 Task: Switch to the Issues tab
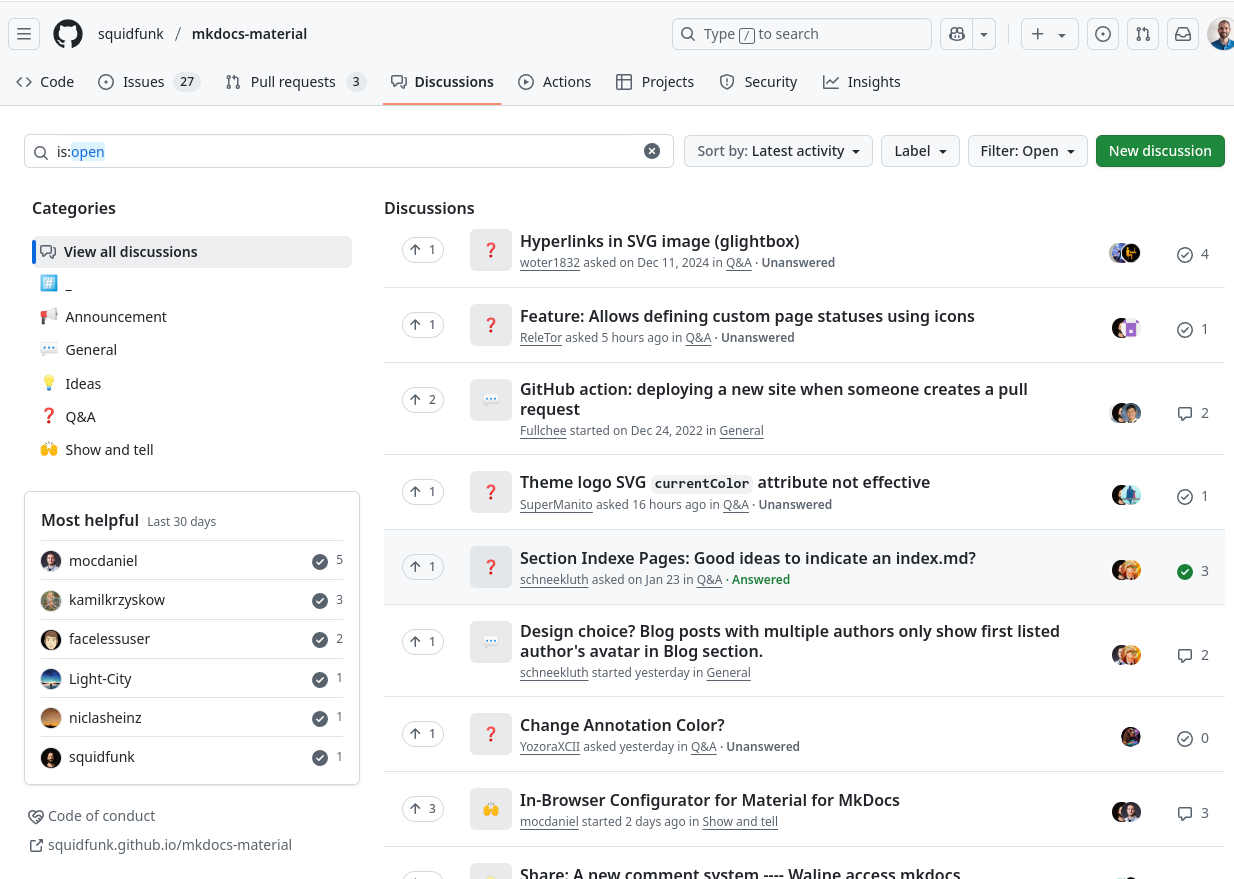148,82
